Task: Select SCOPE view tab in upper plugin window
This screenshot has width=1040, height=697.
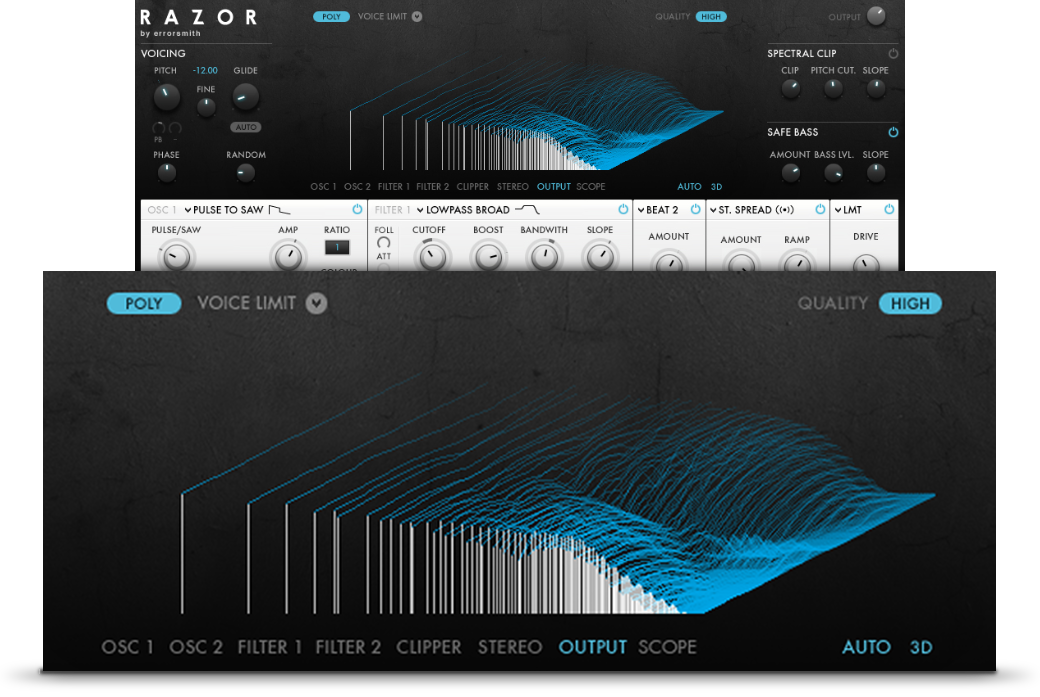Action: pyautogui.click(x=590, y=187)
